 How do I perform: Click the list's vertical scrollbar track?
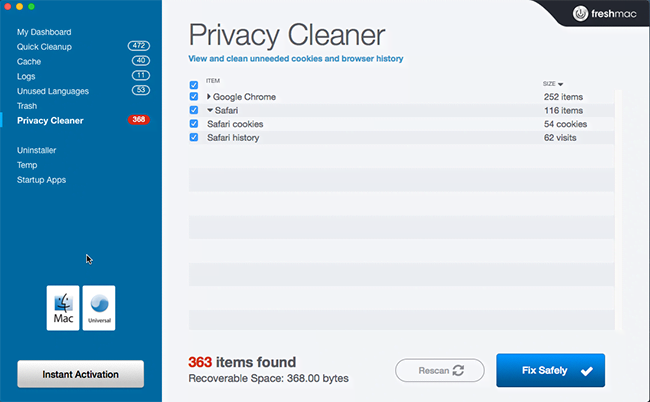[x=618, y=210]
